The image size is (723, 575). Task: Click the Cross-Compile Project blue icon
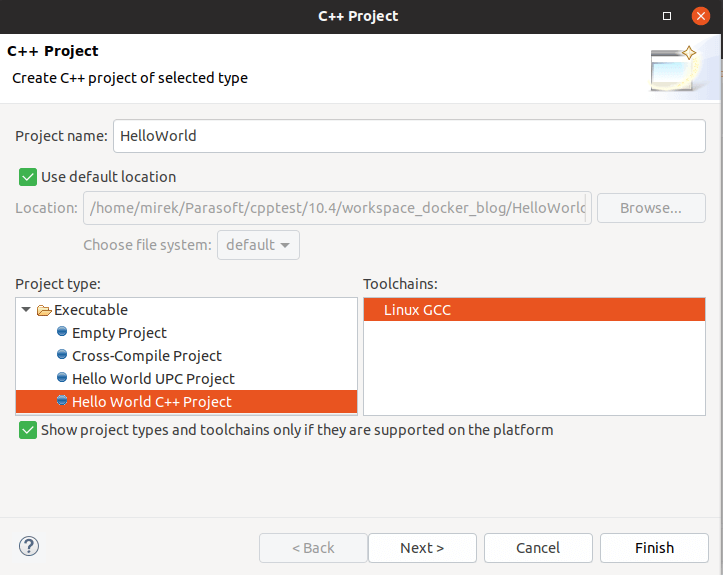click(62, 355)
